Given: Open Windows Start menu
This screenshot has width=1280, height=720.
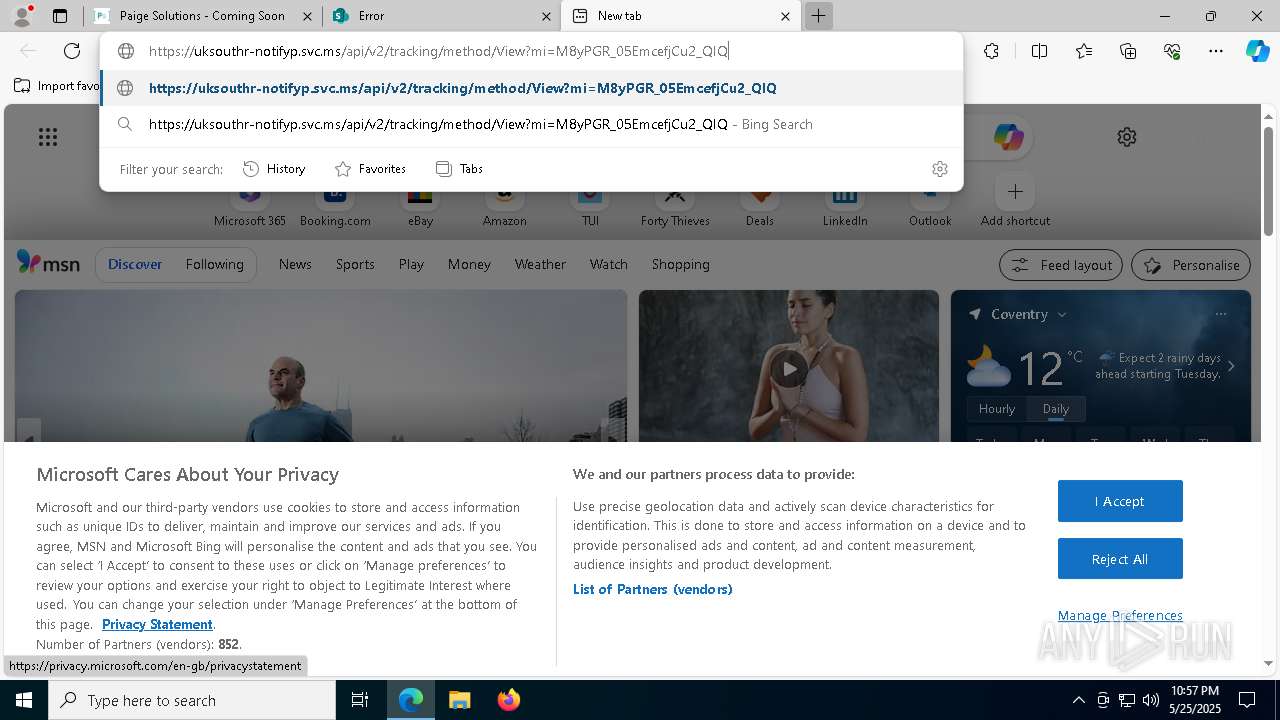Looking at the screenshot, I should click(24, 700).
